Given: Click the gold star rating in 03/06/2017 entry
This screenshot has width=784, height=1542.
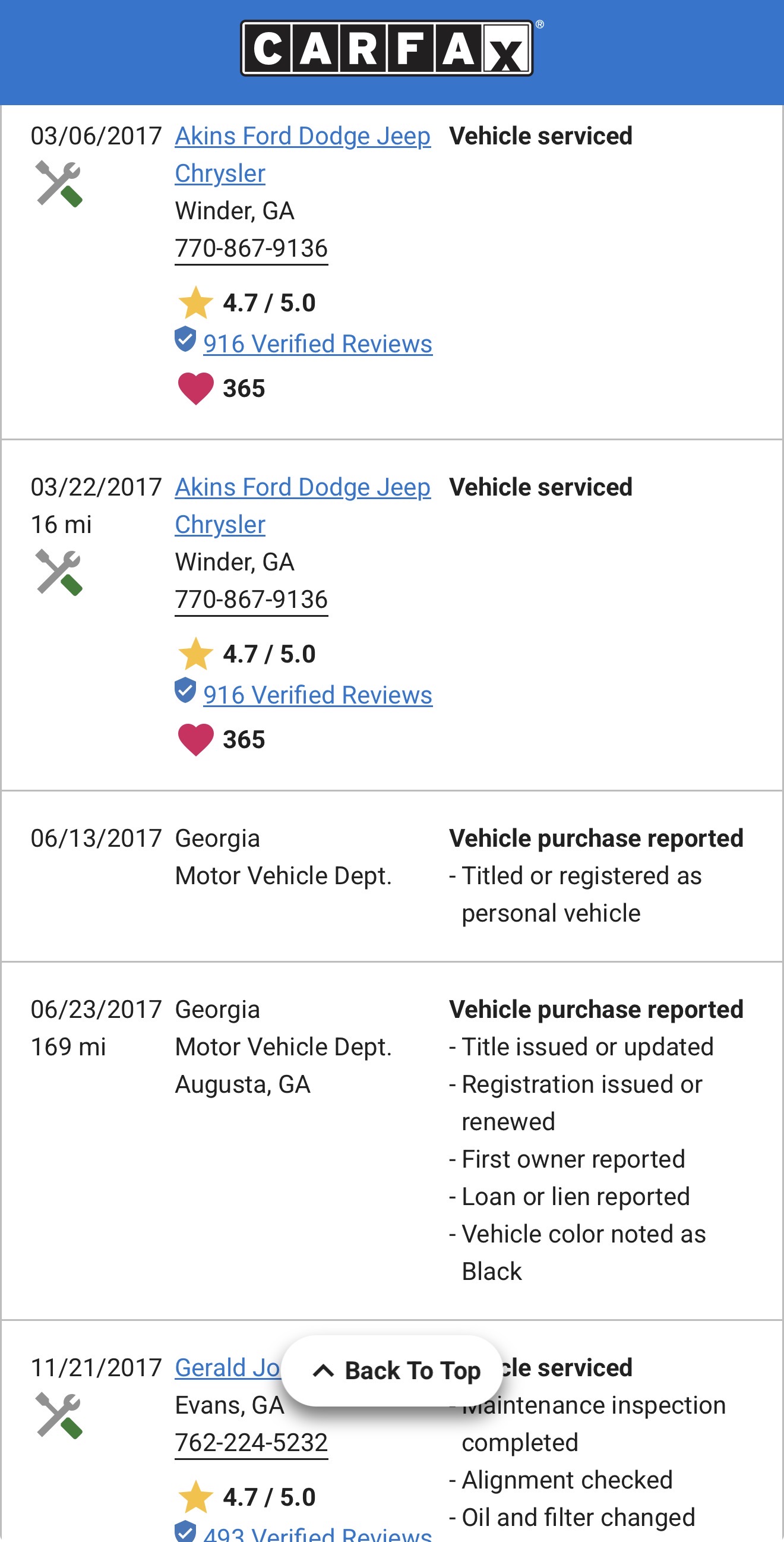Looking at the screenshot, I should pyautogui.click(x=195, y=302).
